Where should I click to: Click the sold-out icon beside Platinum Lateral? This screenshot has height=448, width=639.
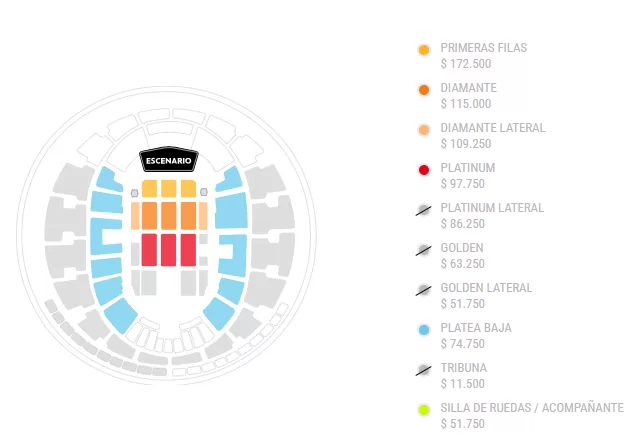click(x=424, y=209)
